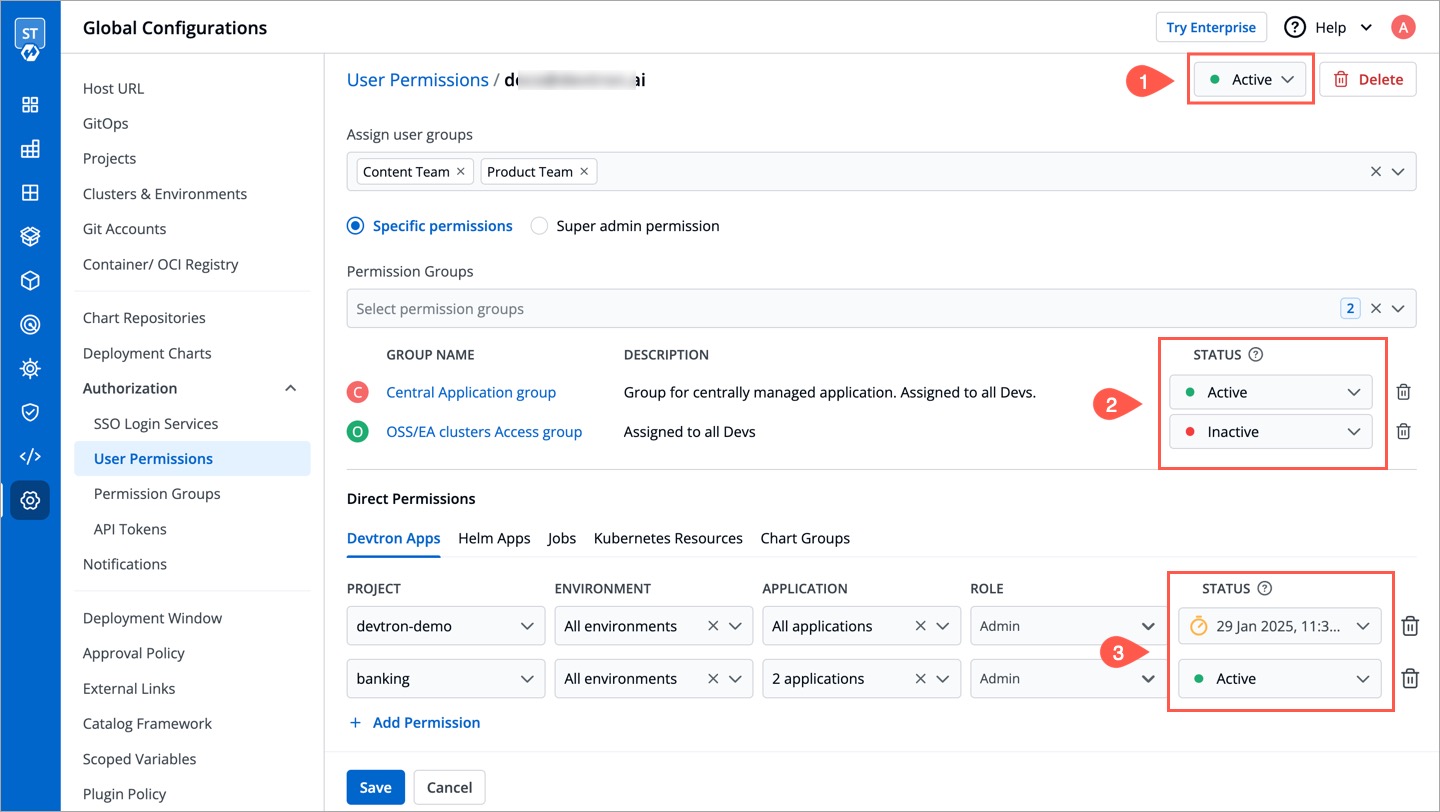Open Bulk Edit gear-sun sidebar icon
This screenshot has height=812, width=1440.
coord(30,369)
